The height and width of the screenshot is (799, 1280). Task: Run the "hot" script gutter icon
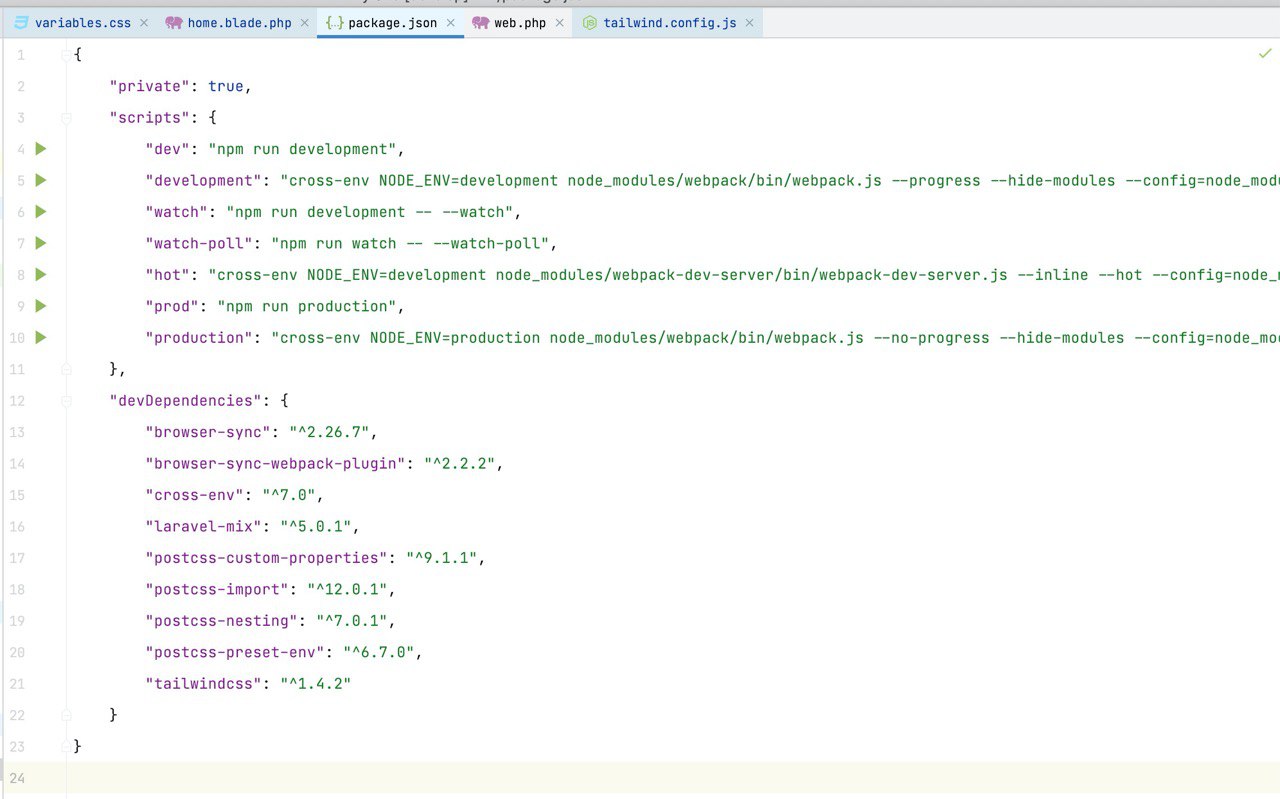41,274
